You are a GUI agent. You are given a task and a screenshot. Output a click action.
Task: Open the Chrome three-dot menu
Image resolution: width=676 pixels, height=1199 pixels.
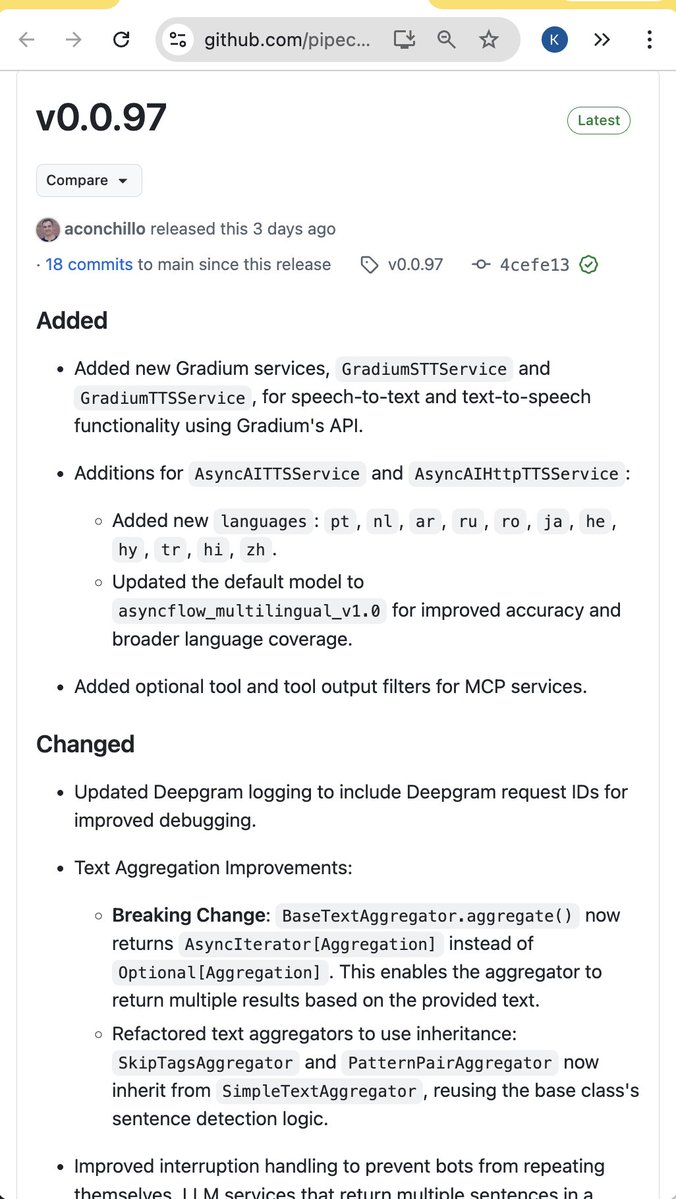pyautogui.click(x=649, y=40)
